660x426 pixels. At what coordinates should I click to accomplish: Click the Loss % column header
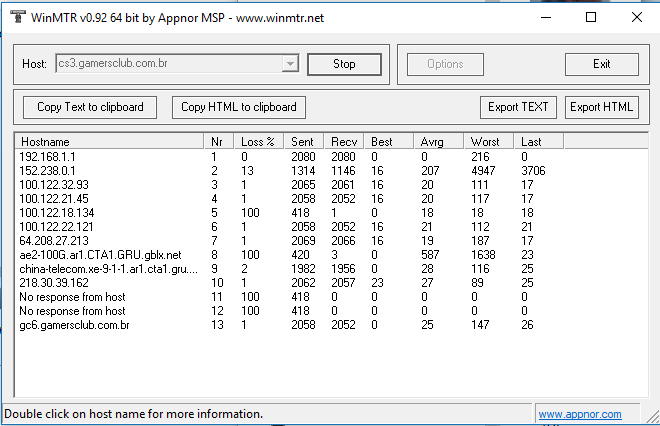pos(259,142)
